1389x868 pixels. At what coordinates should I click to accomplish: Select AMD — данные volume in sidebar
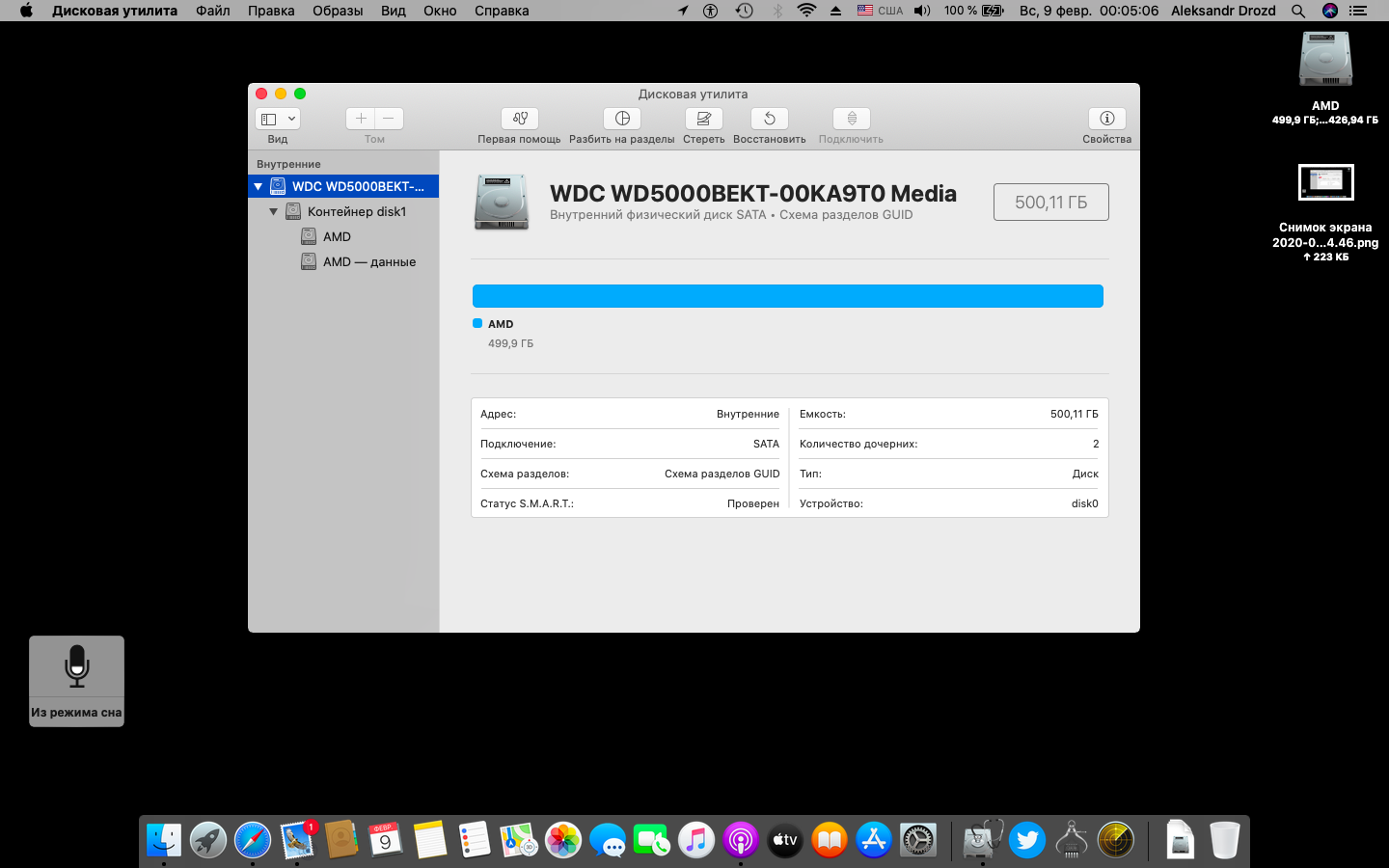343,261
